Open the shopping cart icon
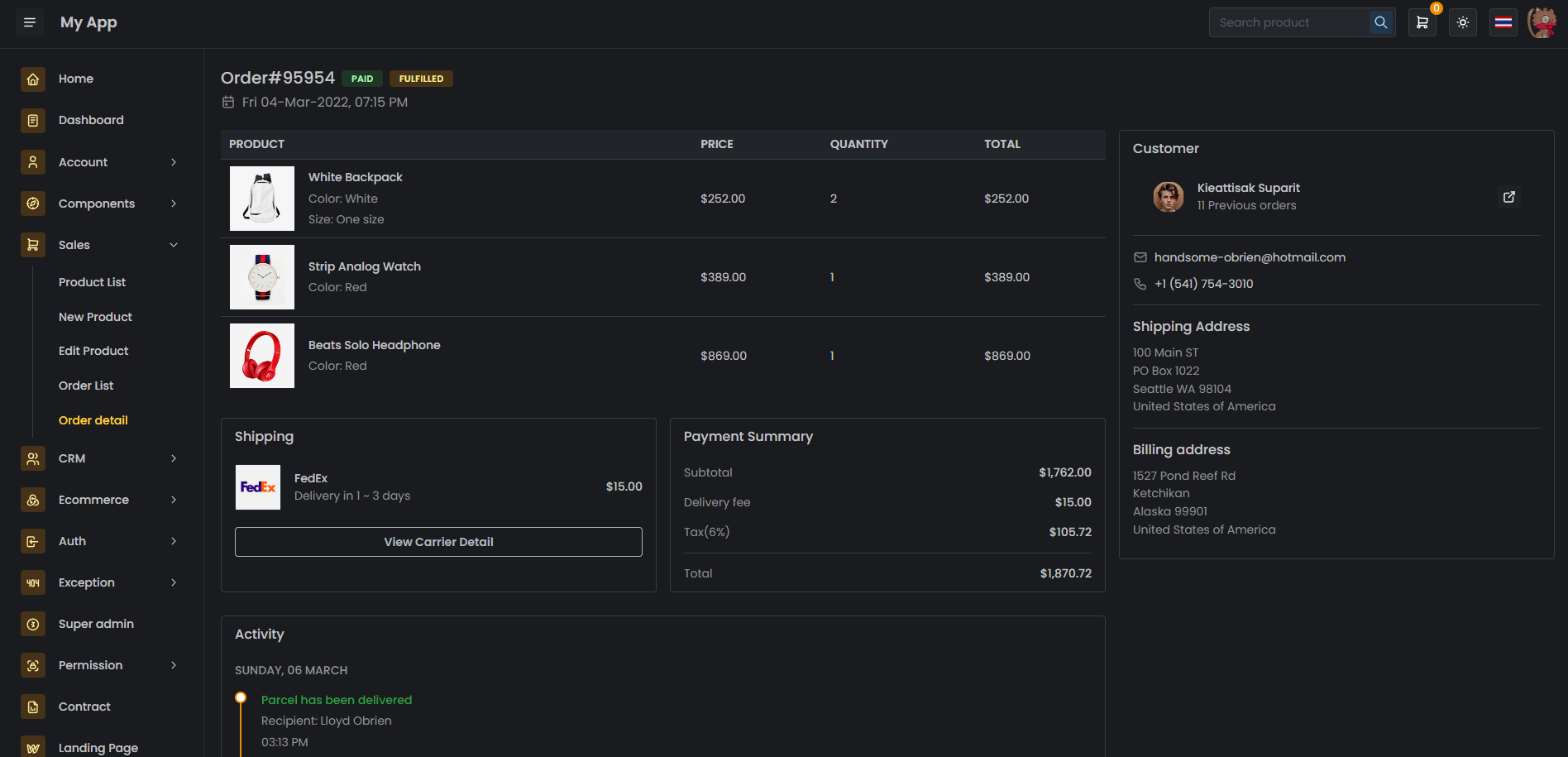Image resolution: width=1568 pixels, height=757 pixels. (1422, 22)
